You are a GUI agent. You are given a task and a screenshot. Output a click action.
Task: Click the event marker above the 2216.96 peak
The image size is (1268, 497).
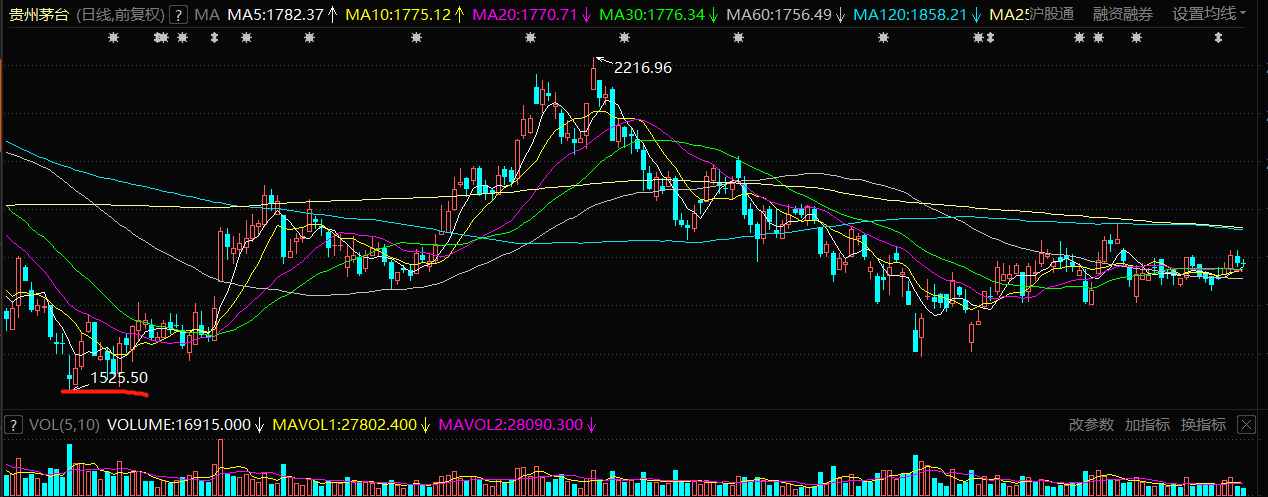click(x=624, y=38)
